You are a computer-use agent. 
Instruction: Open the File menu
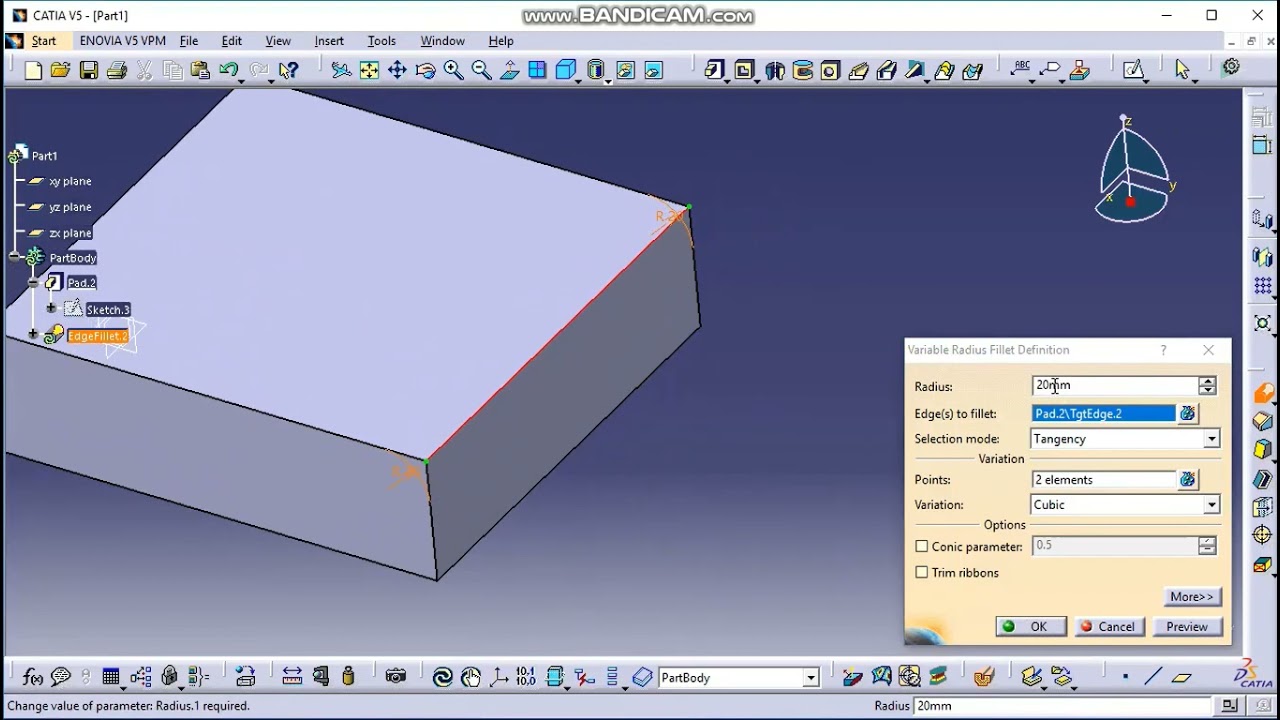coord(189,41)
